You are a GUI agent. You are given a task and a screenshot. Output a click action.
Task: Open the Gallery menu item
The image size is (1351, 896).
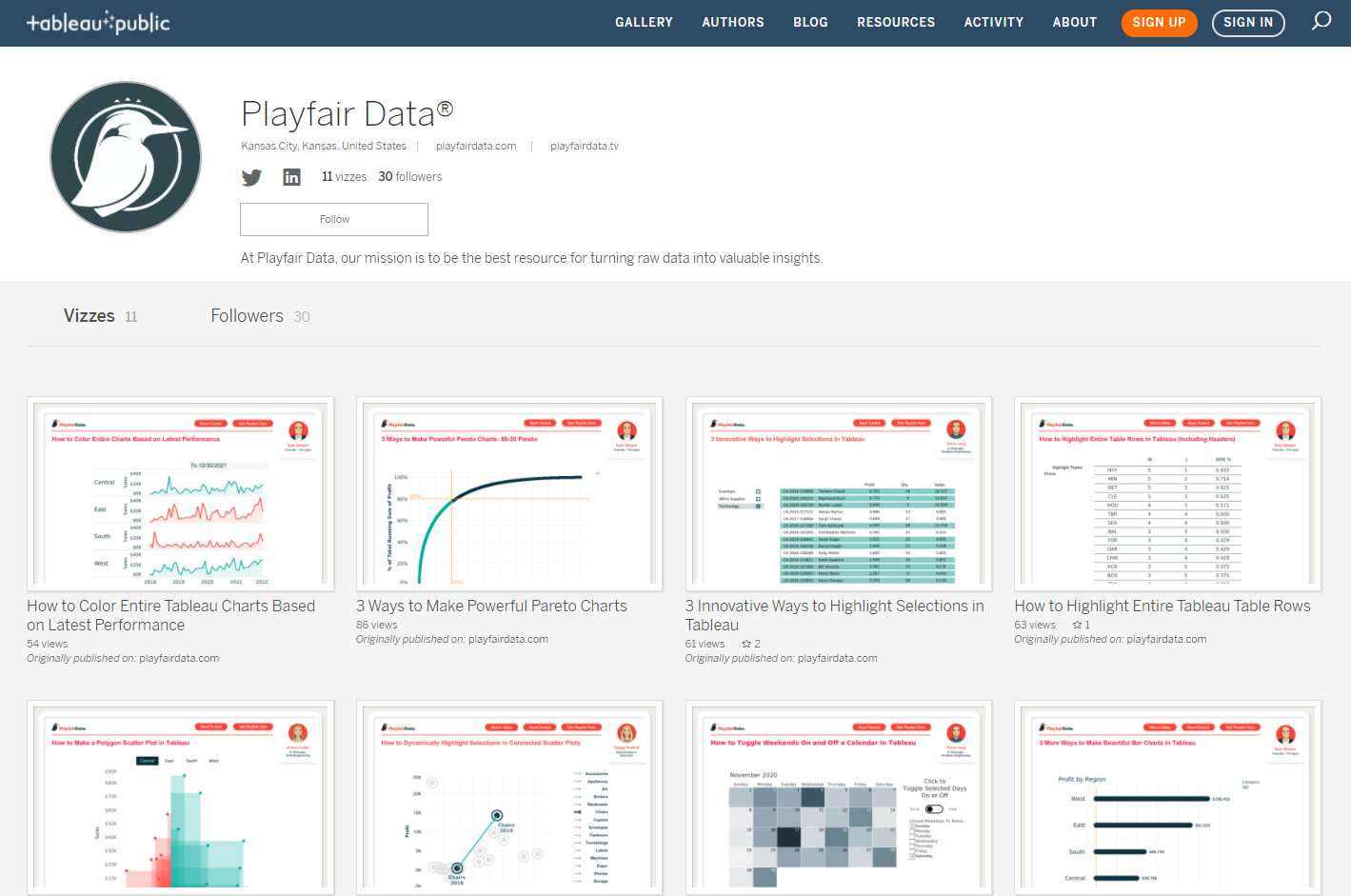click(644, 22)
